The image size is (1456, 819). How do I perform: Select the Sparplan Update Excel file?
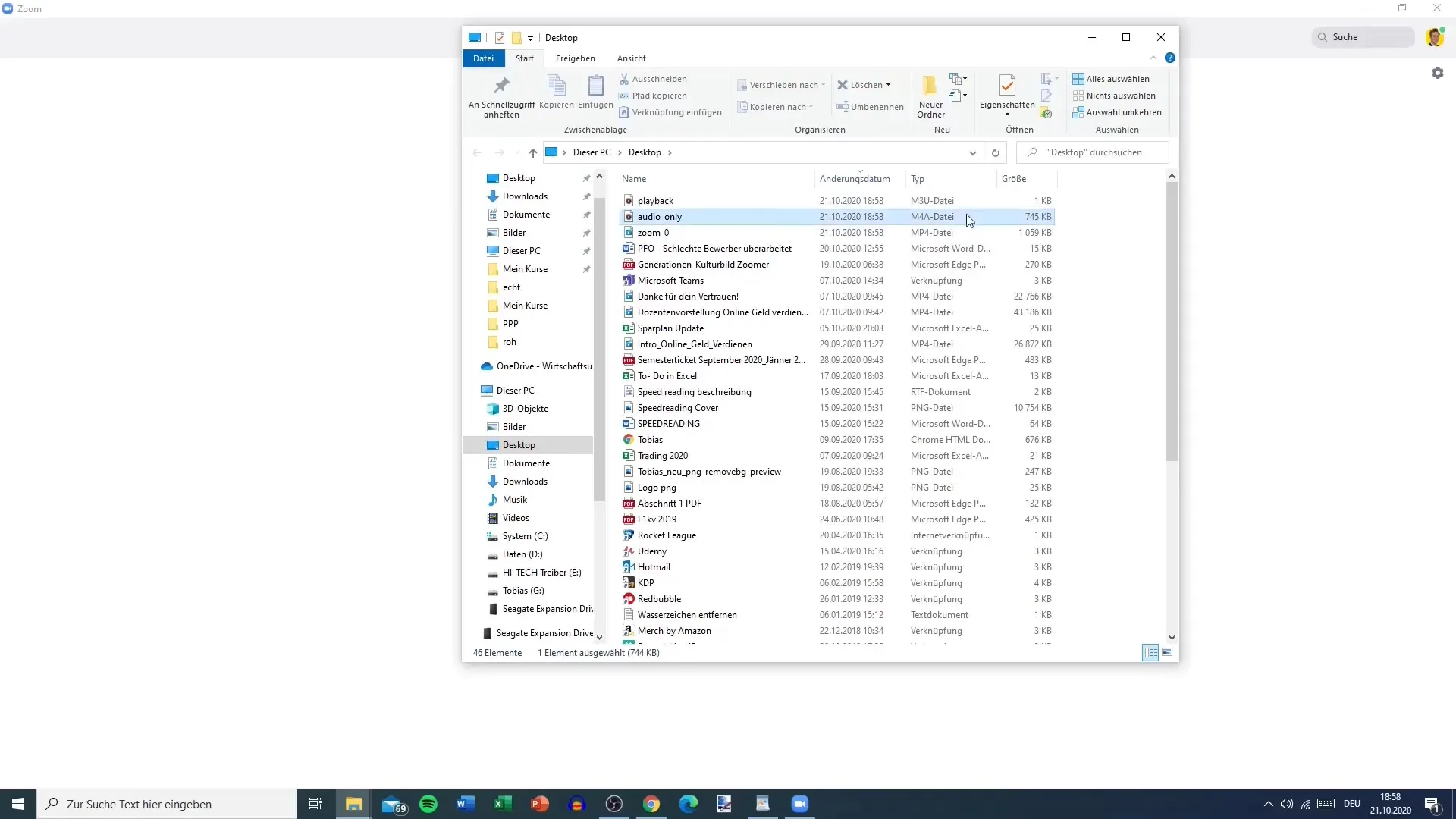[x=837, y=328]
